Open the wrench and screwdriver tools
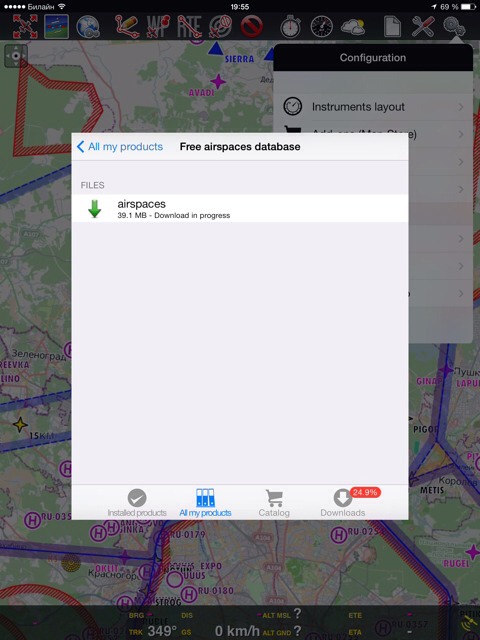This screenshot has width=480, height=640. [x=423, y=27]
